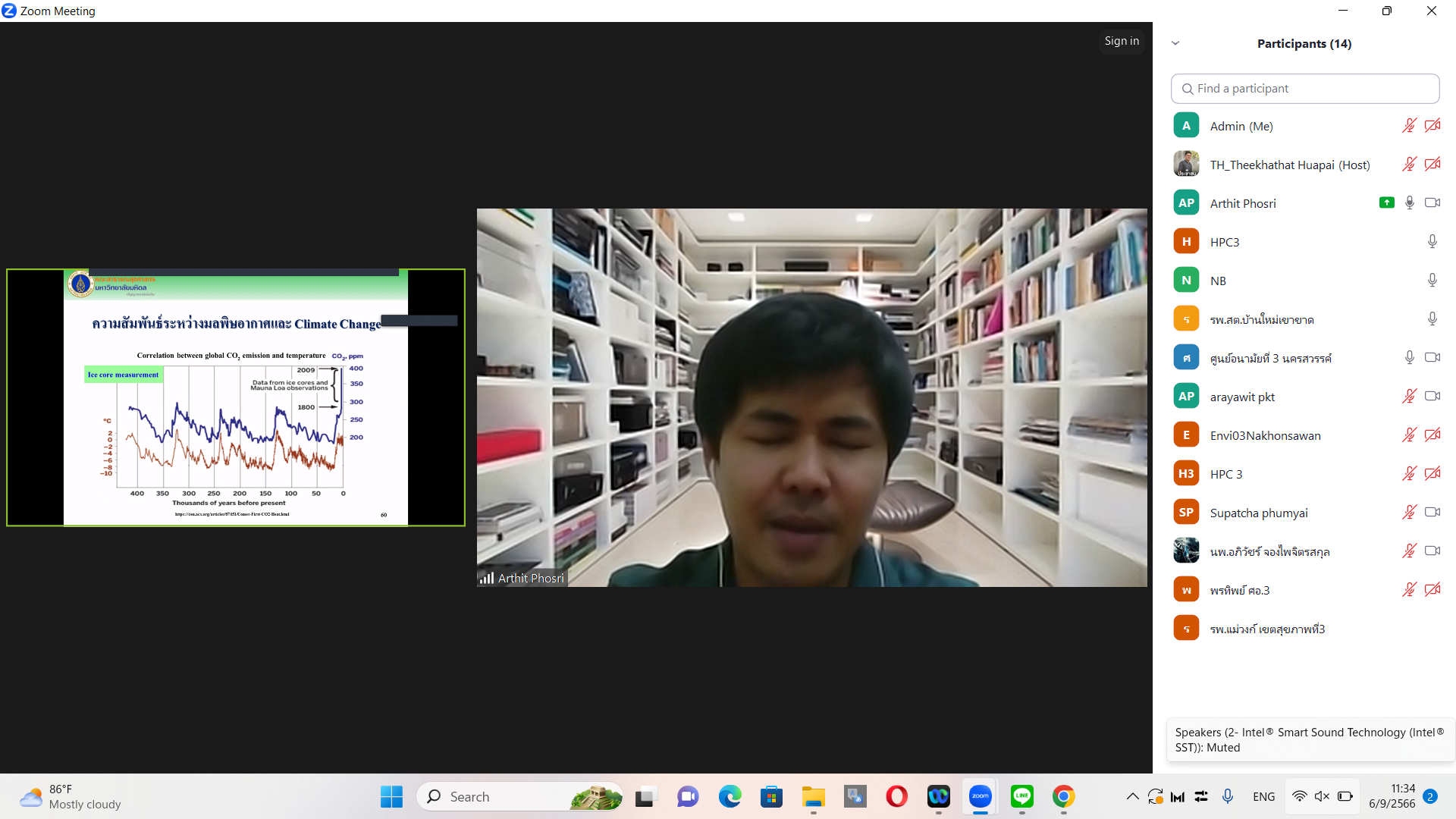Screen dimensions: 1456x819
Task: Click the host's muted microphone icon
Action: (1409, 165)
